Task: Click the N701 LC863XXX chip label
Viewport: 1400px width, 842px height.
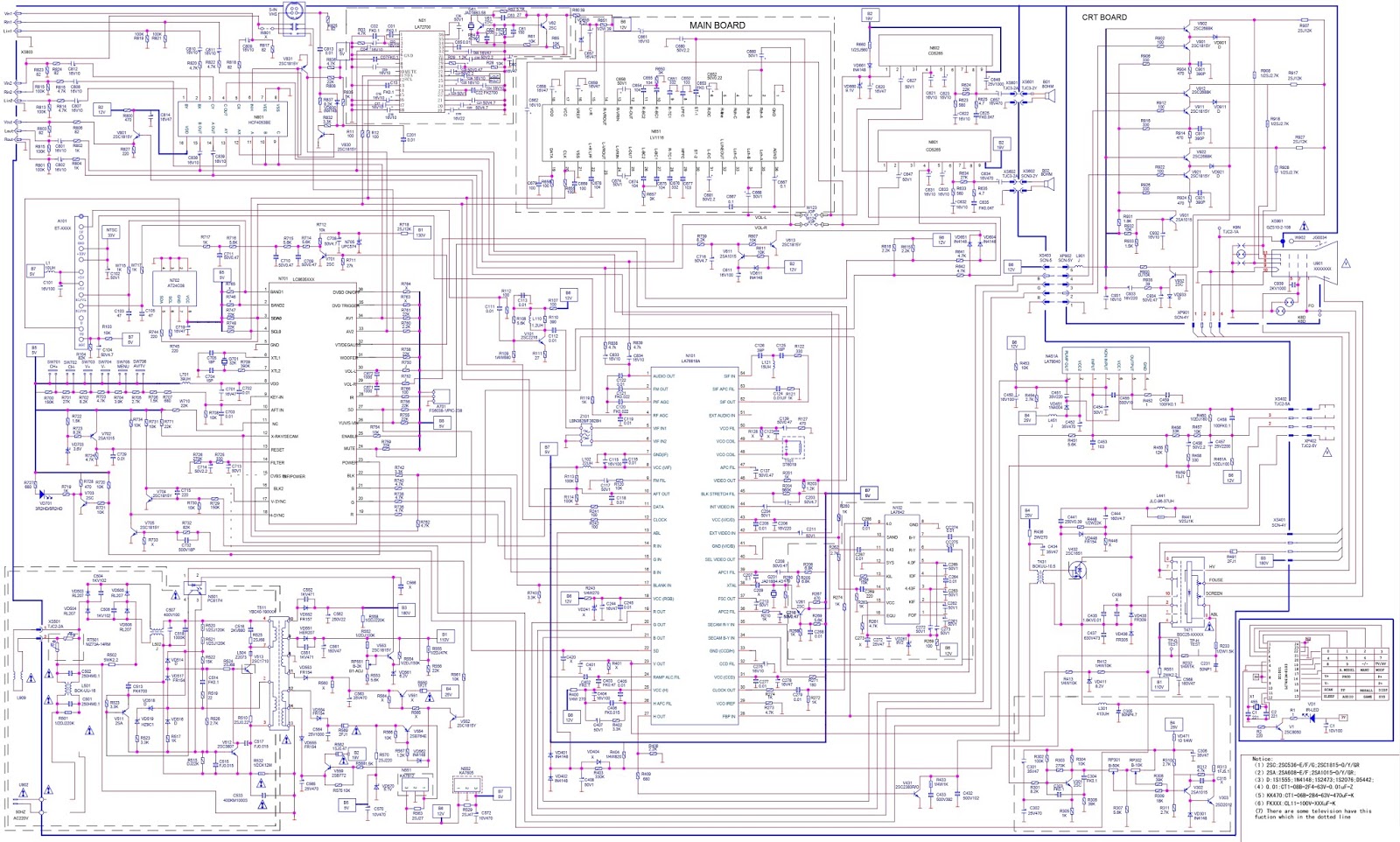Action: click(296, 279)
